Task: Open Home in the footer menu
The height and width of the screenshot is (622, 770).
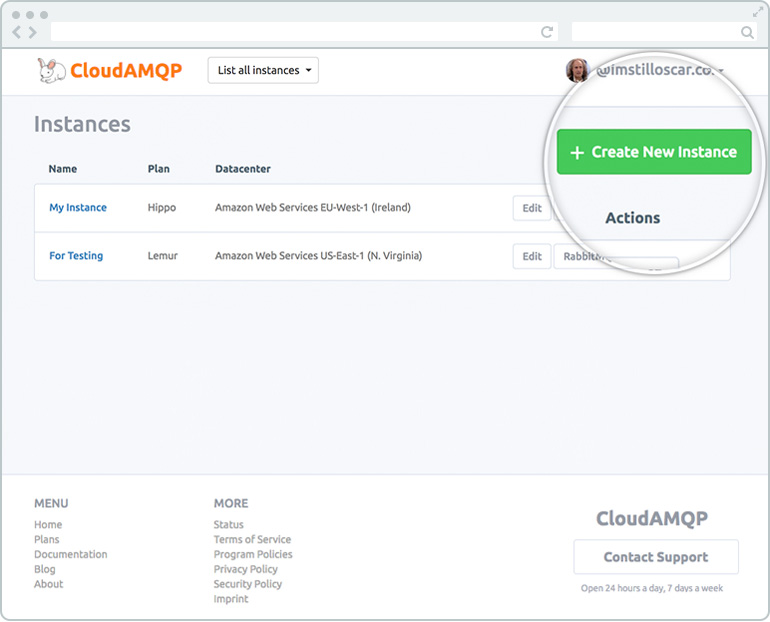Action: [48, 524]
